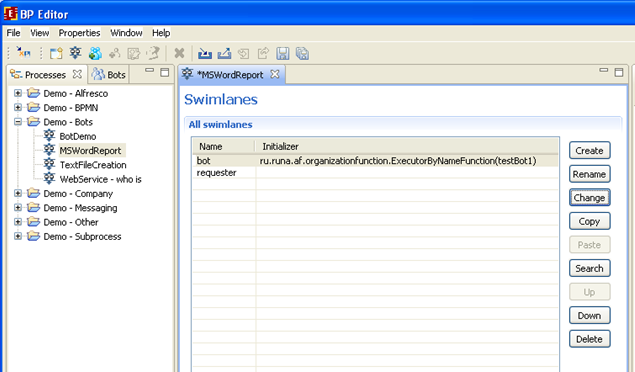Screen dimensions: 635x372
Task: Open the Window menu
Action: pos(126,33)
